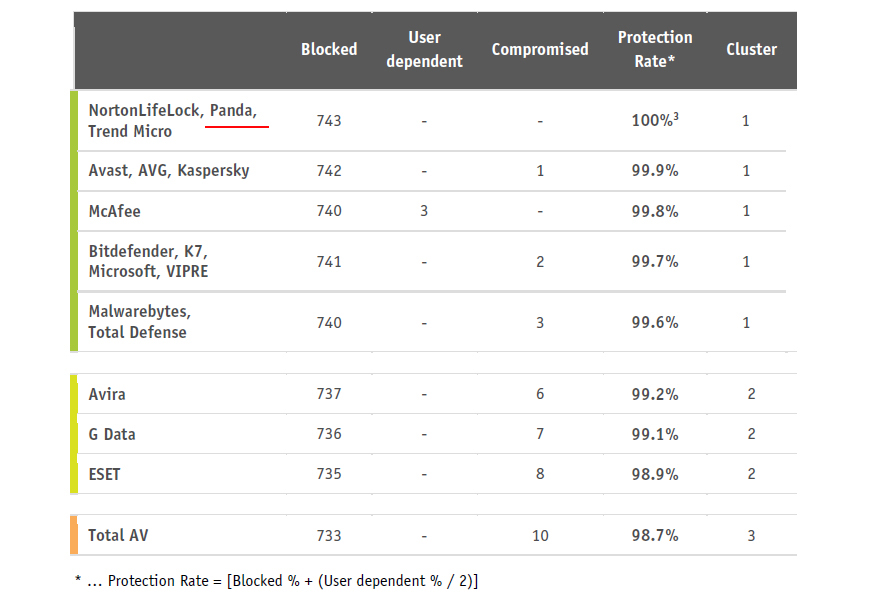Click the yellow cluster 2 color bar
This screenshot has height=598, width=879.
pyautogui.click(x=74, y=434)
